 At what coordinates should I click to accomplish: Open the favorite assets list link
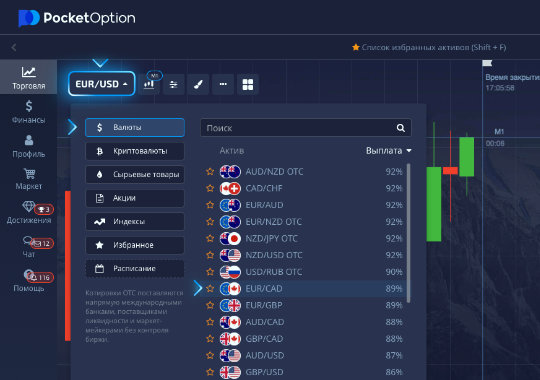(429, 47)
